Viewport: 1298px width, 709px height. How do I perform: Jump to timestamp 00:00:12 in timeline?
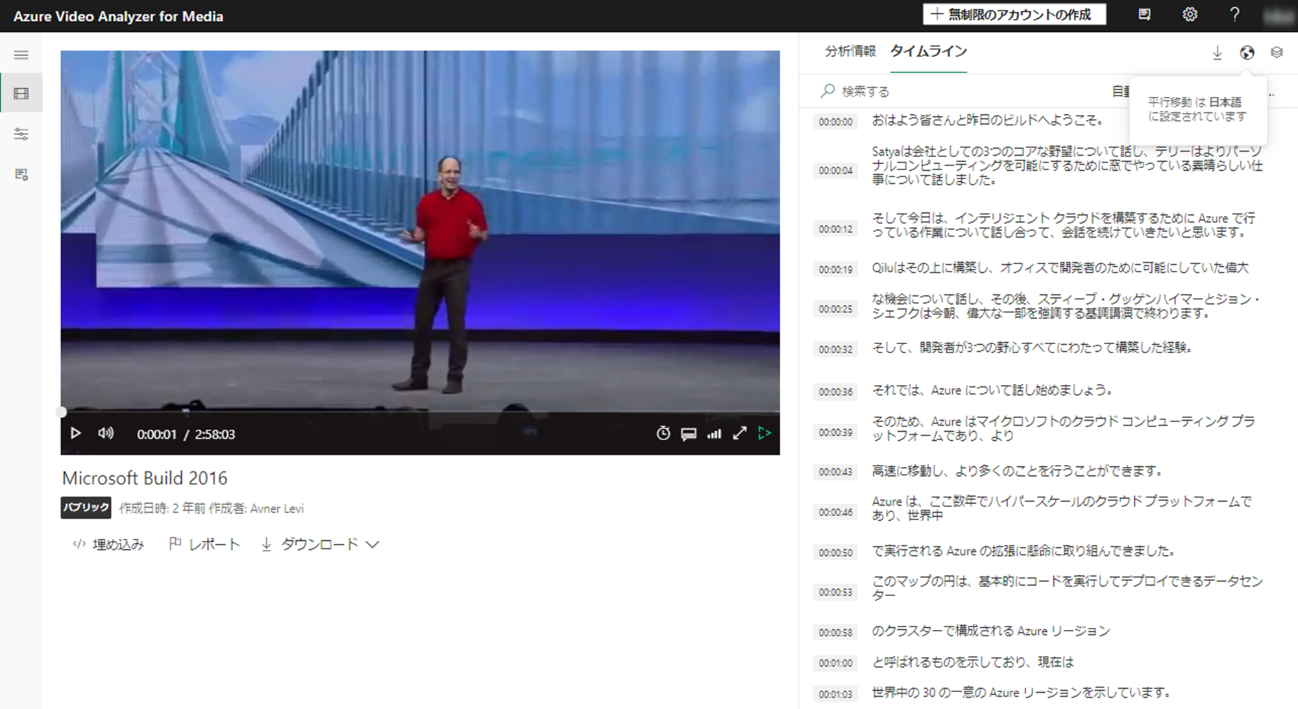pos(835,229)
